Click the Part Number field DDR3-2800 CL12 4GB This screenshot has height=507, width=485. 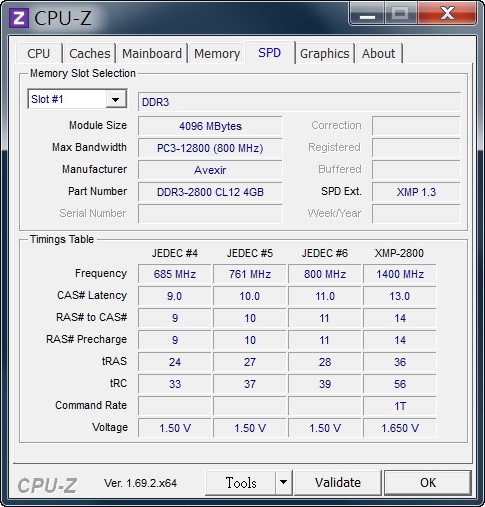(x=210, y=192)
